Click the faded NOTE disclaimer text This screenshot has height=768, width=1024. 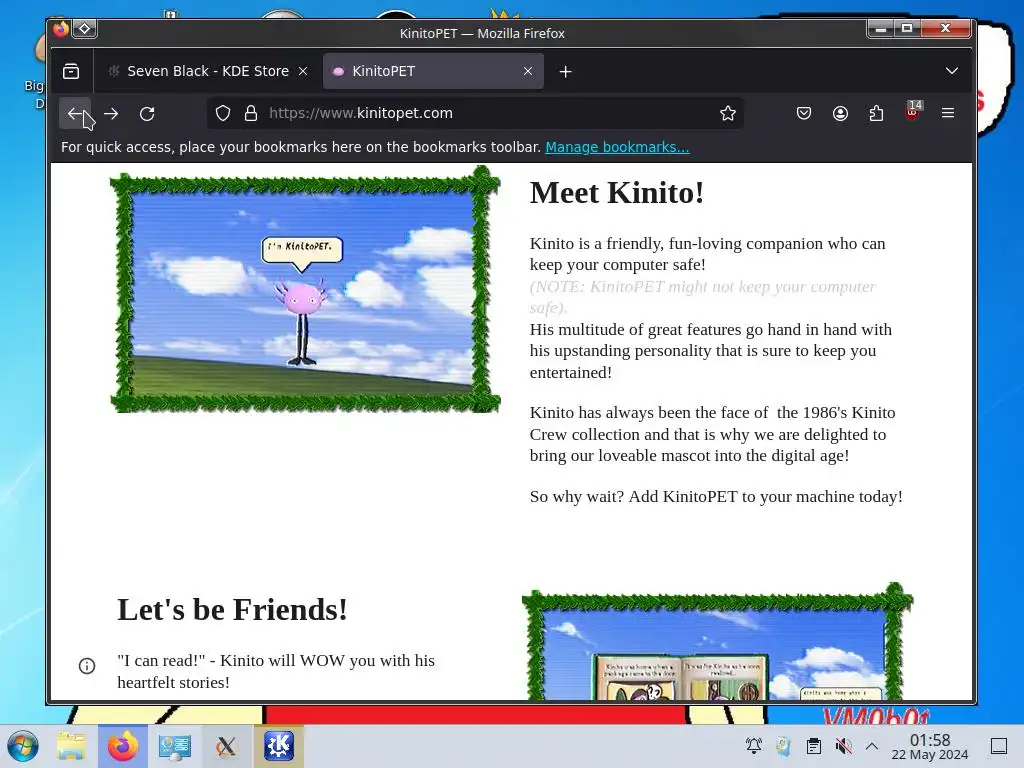702,297
